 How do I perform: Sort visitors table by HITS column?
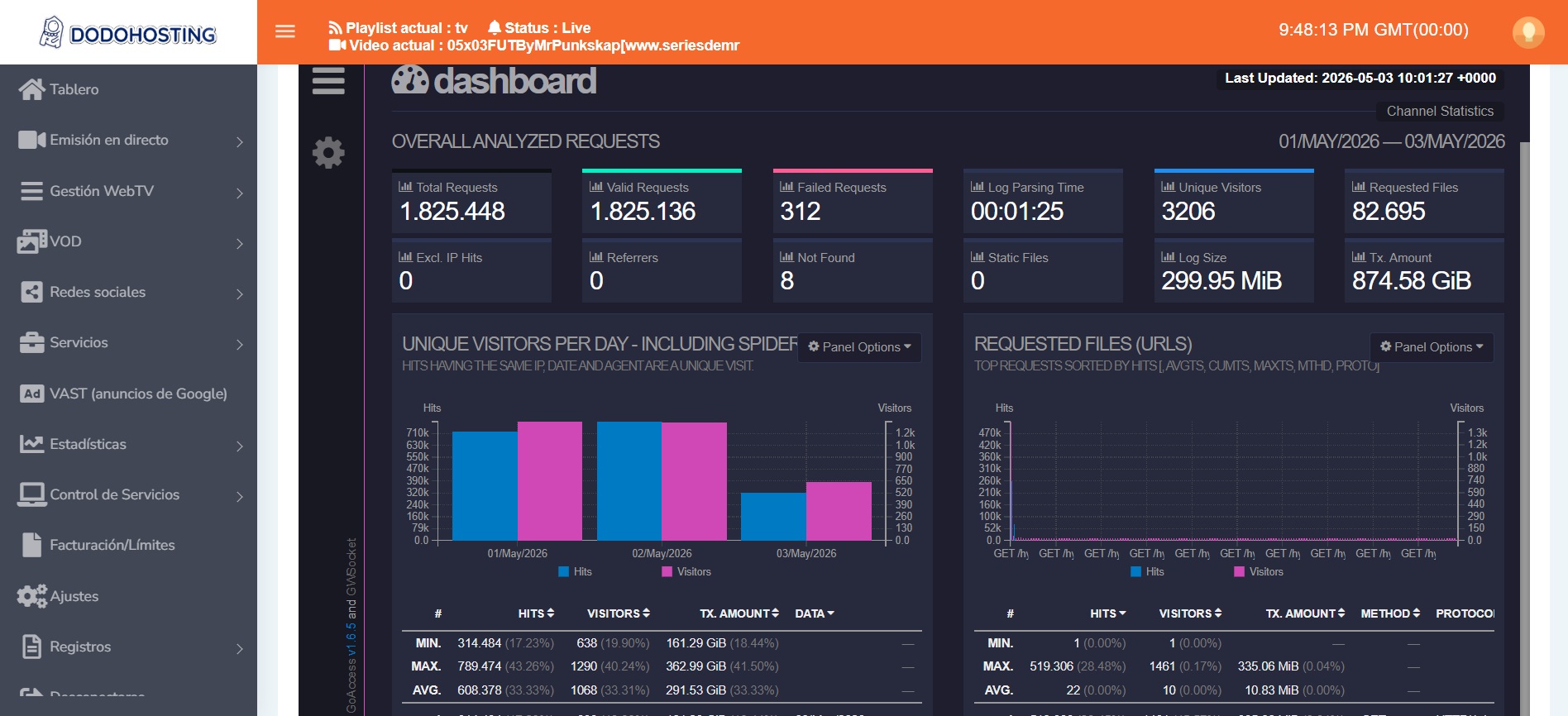tap(536, 613)
